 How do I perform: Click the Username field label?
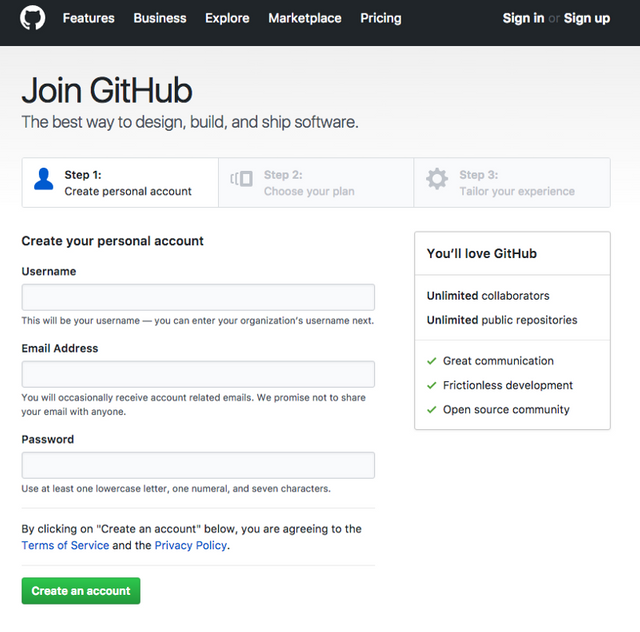[49, 271]
